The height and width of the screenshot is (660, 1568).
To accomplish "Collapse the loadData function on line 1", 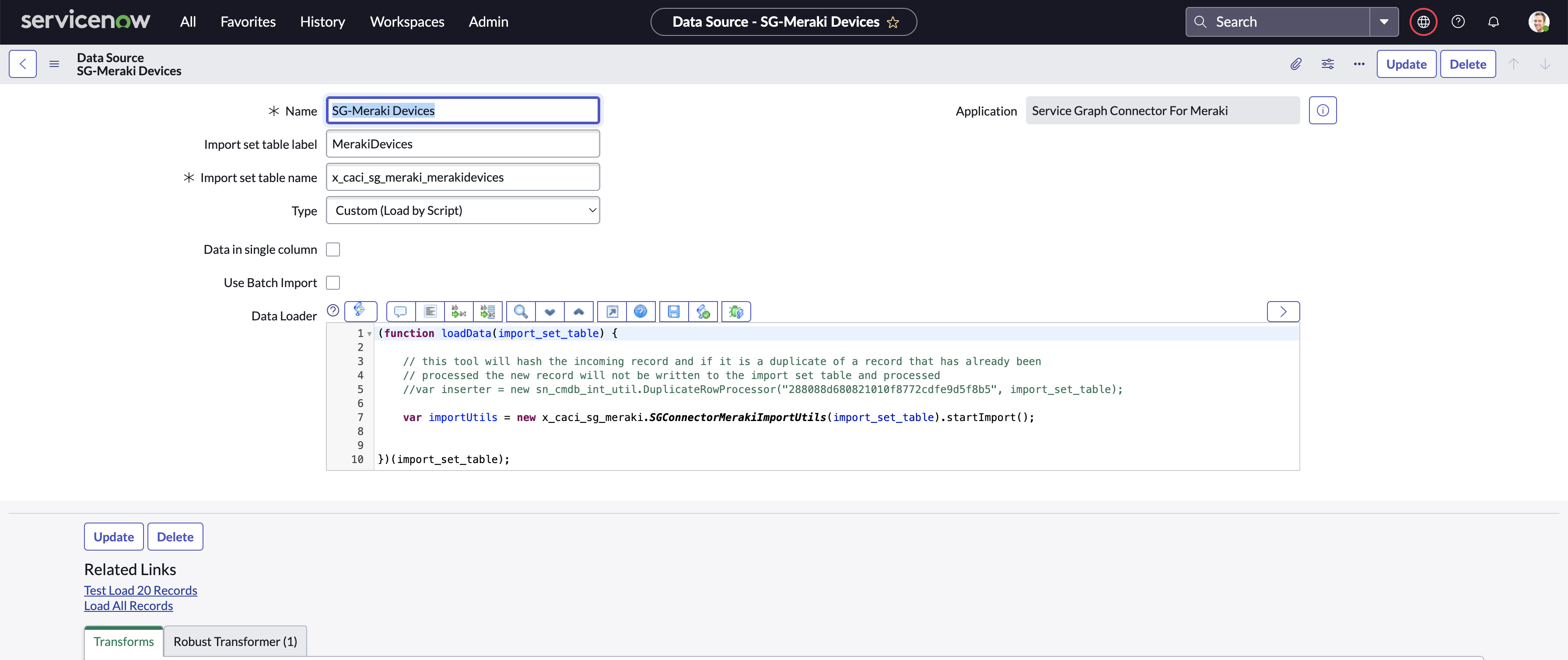I will pos(369,334).
